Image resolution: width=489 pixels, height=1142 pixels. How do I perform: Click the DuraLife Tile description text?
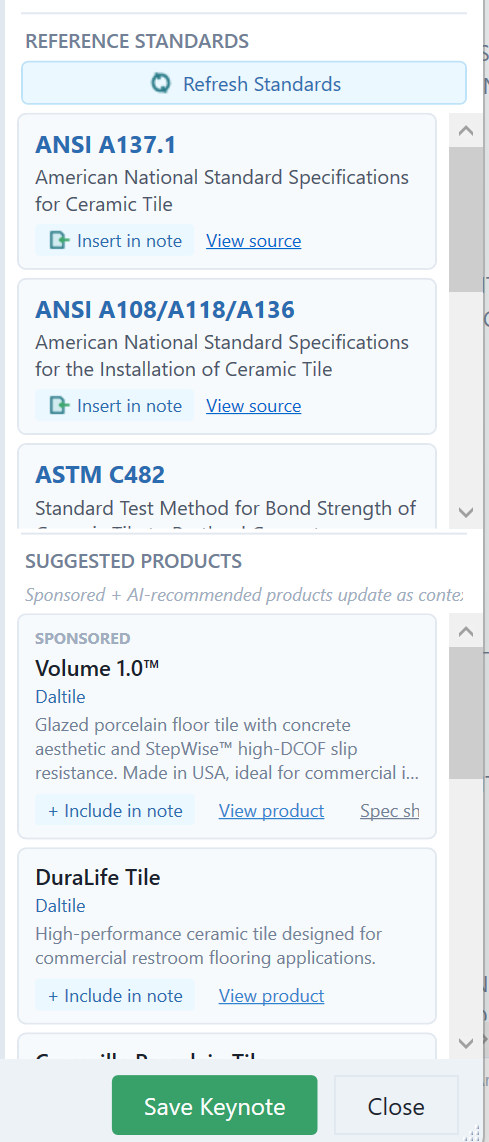click(x=209, y=946)
